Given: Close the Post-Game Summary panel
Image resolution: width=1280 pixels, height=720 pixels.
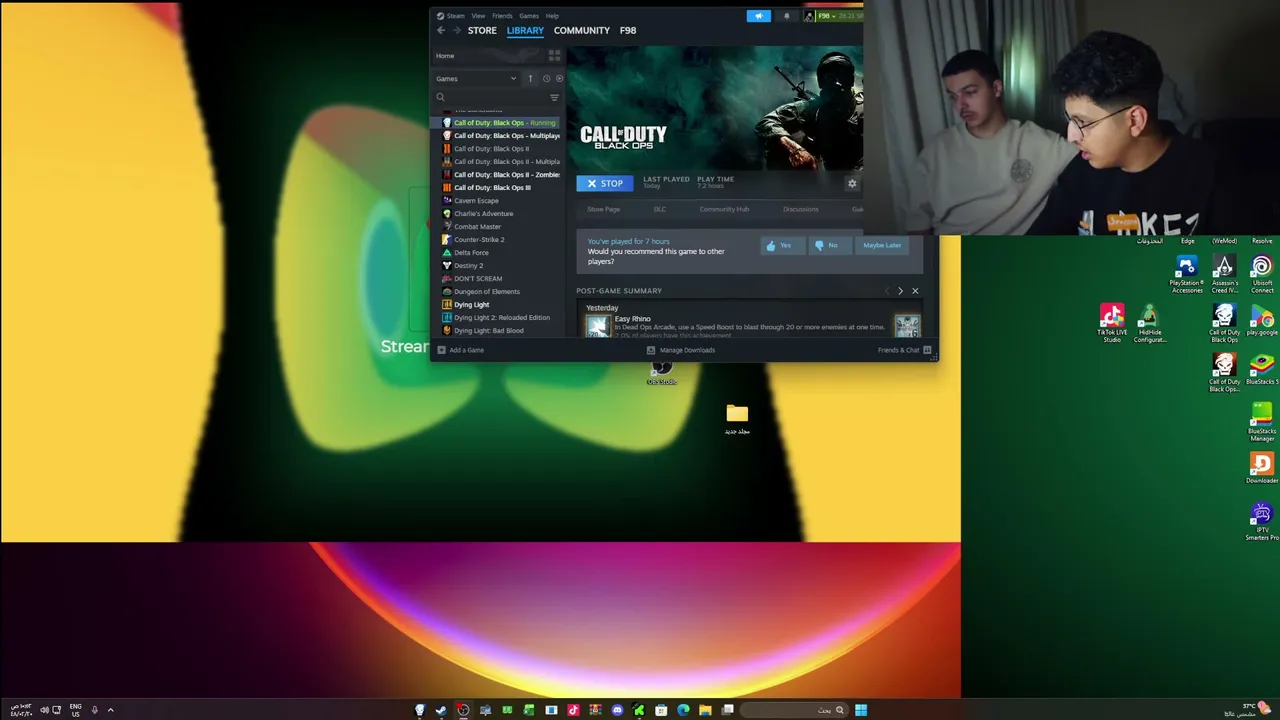Looking at the screenshot, I should coord(915,291).
